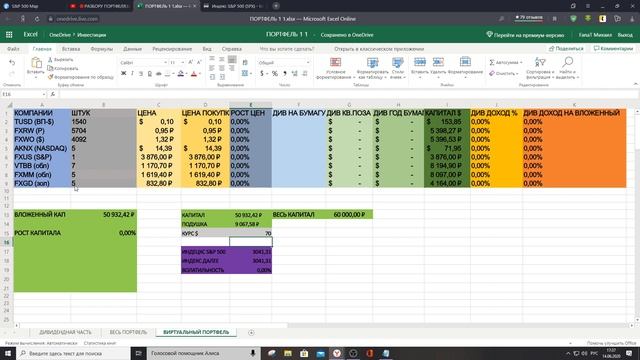Switch to ВЕСЬ ПОРТФЕЛЬ sheet tab
Image resolution: width=640 pixels, height=360 pixels.
pyautogui.click(x=128, y=332)
